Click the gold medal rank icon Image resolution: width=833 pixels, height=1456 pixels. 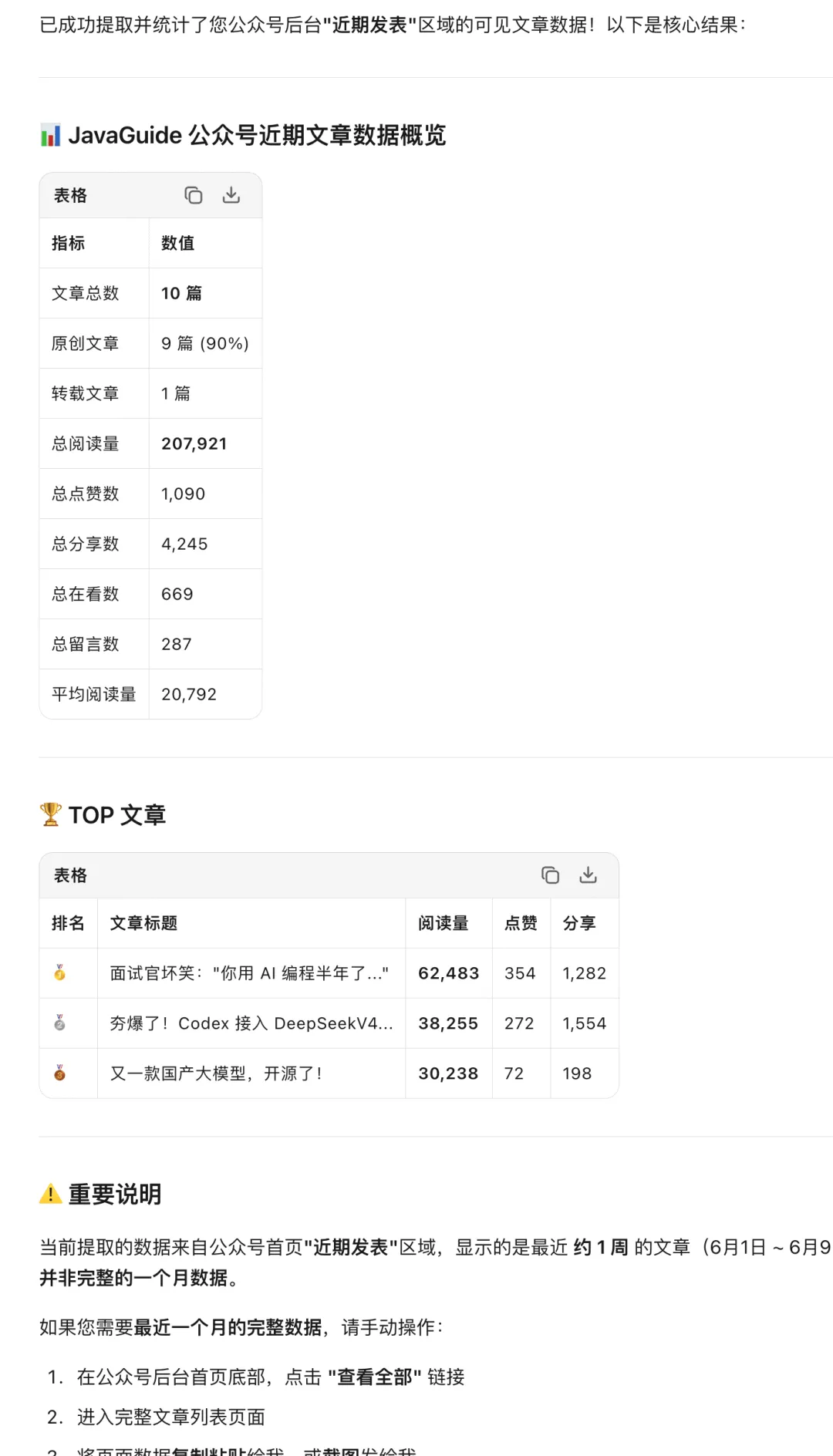(x=59, y=973)
